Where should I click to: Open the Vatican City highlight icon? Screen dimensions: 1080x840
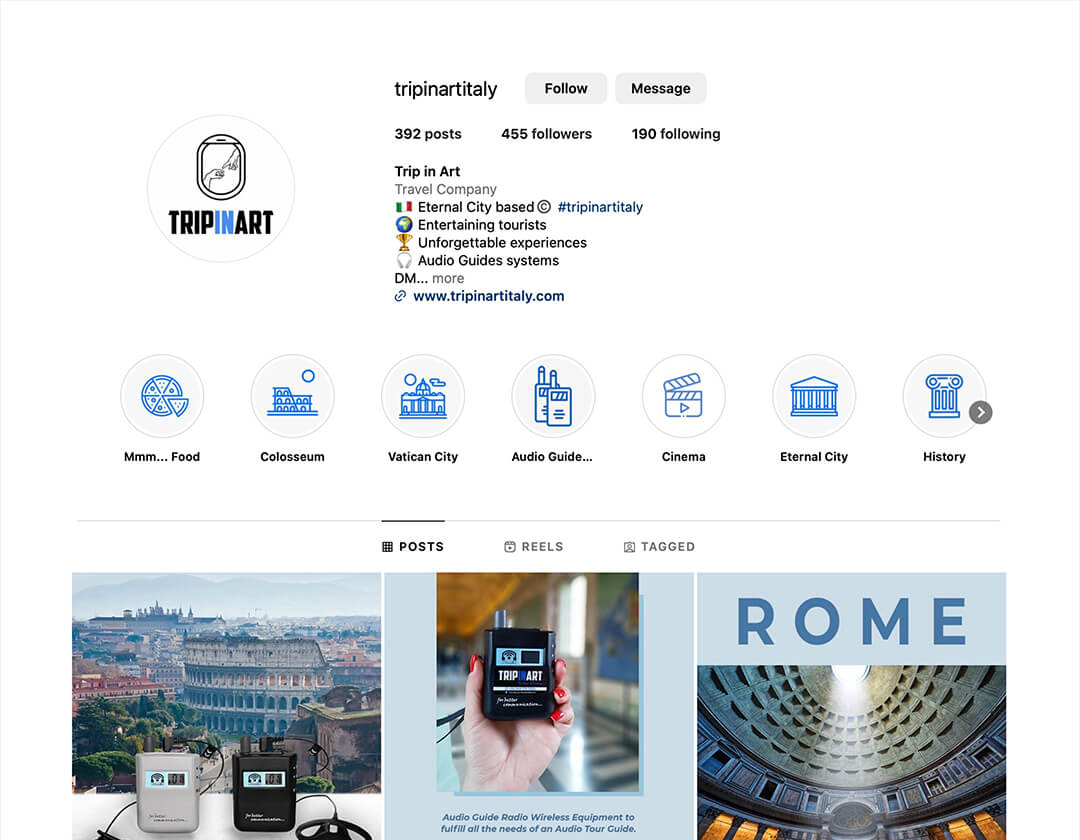(423, 396)
